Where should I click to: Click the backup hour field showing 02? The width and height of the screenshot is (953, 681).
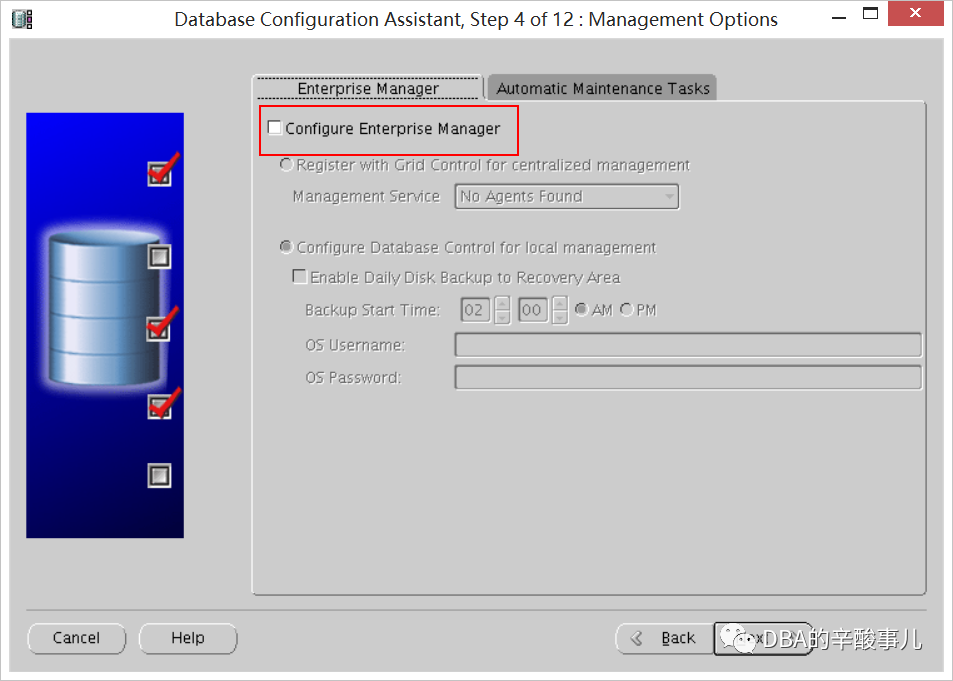pos(476,310)
